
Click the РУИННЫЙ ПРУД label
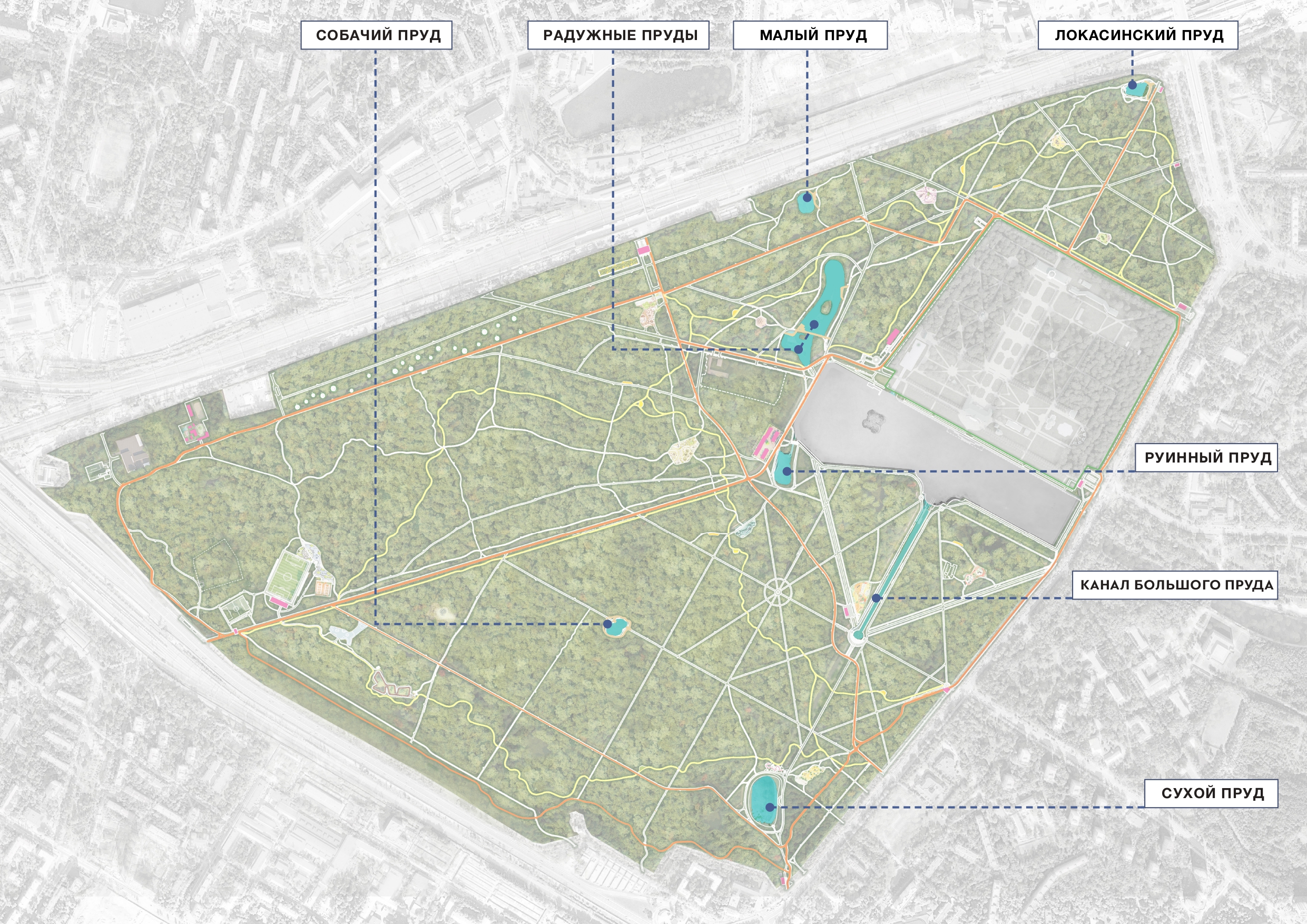click(x=1207, y=458)
